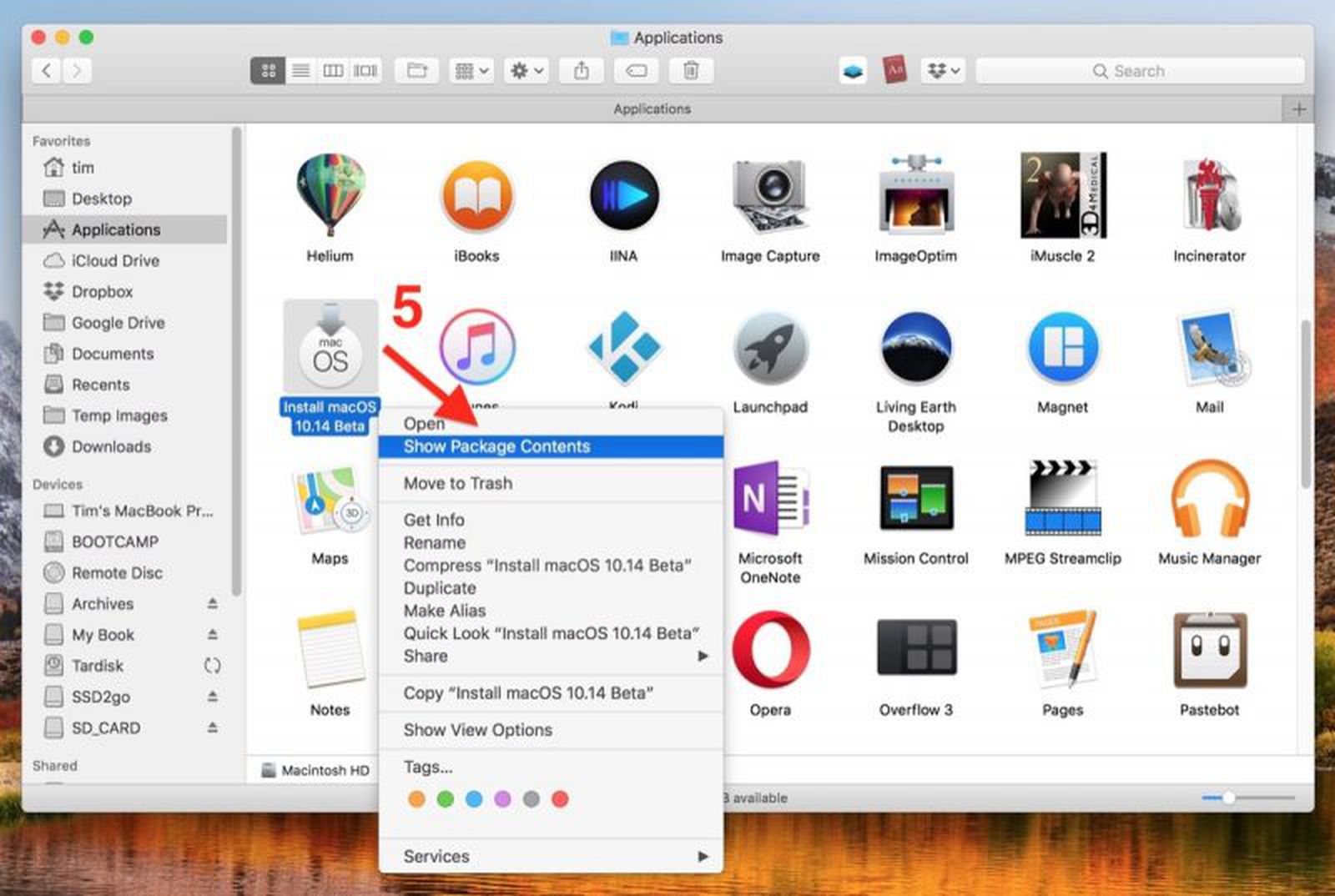Click the MPEG Streamclip icon
The height and width of the screenshot is (896, 1335).
click(1062, 499)
